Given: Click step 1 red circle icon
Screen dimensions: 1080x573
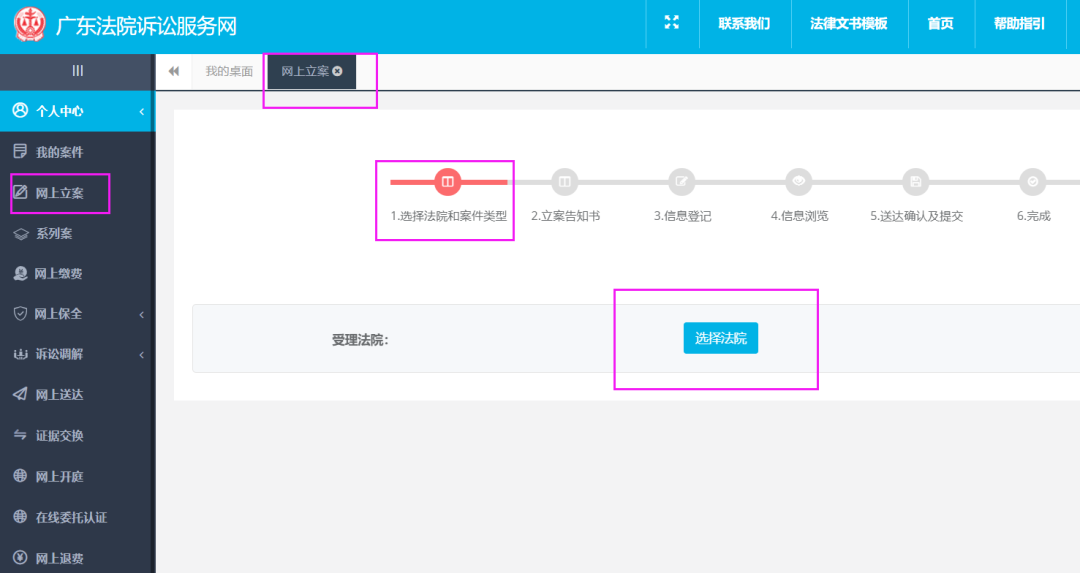Looking at the screenshot, I should pyautogui.click(x=448, y=182).
